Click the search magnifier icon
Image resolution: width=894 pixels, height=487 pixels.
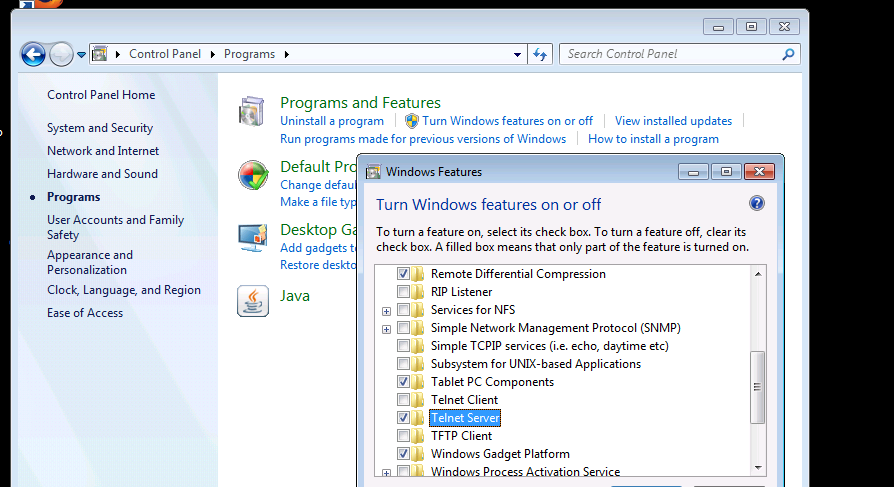tap(788, 54)
